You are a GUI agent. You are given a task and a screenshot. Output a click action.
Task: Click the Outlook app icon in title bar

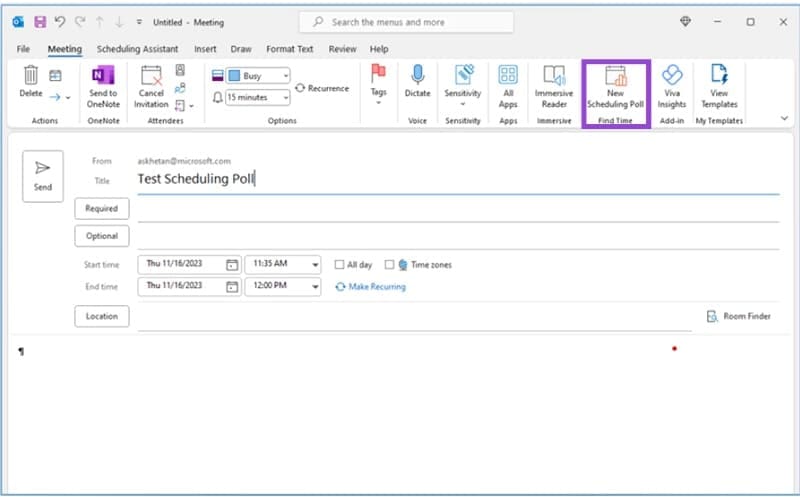[18, 22]
